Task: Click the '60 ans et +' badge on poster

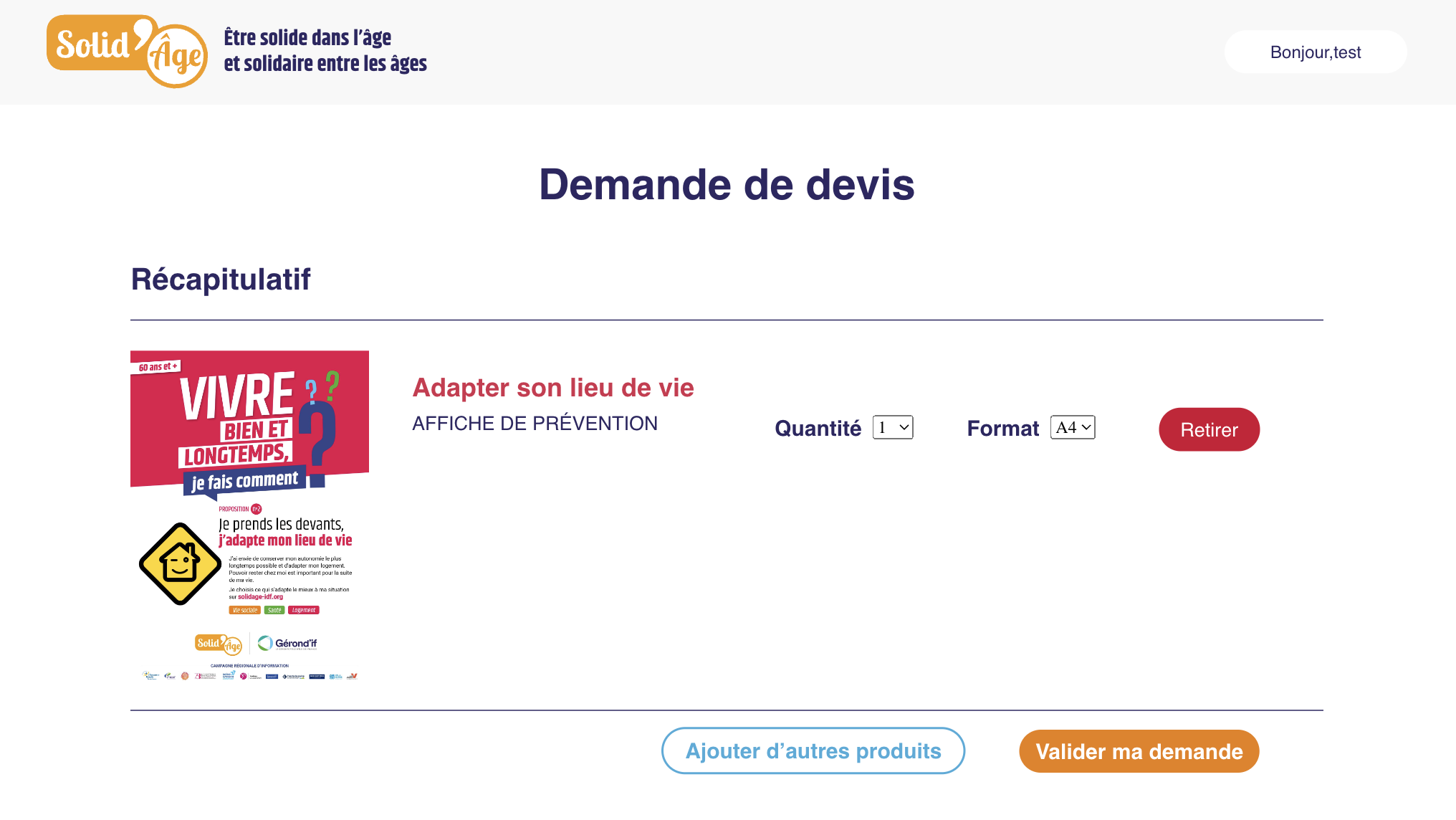Action: click(158, 367)
